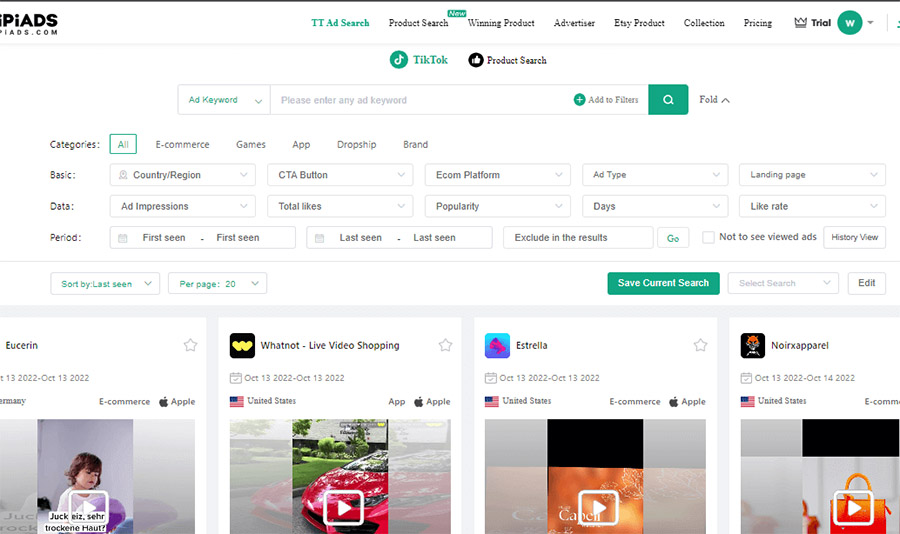Open the CTA Button dropdown
The width and height of the screenshot is (900, 534).
pyautogui.click(x=340, y=175)
